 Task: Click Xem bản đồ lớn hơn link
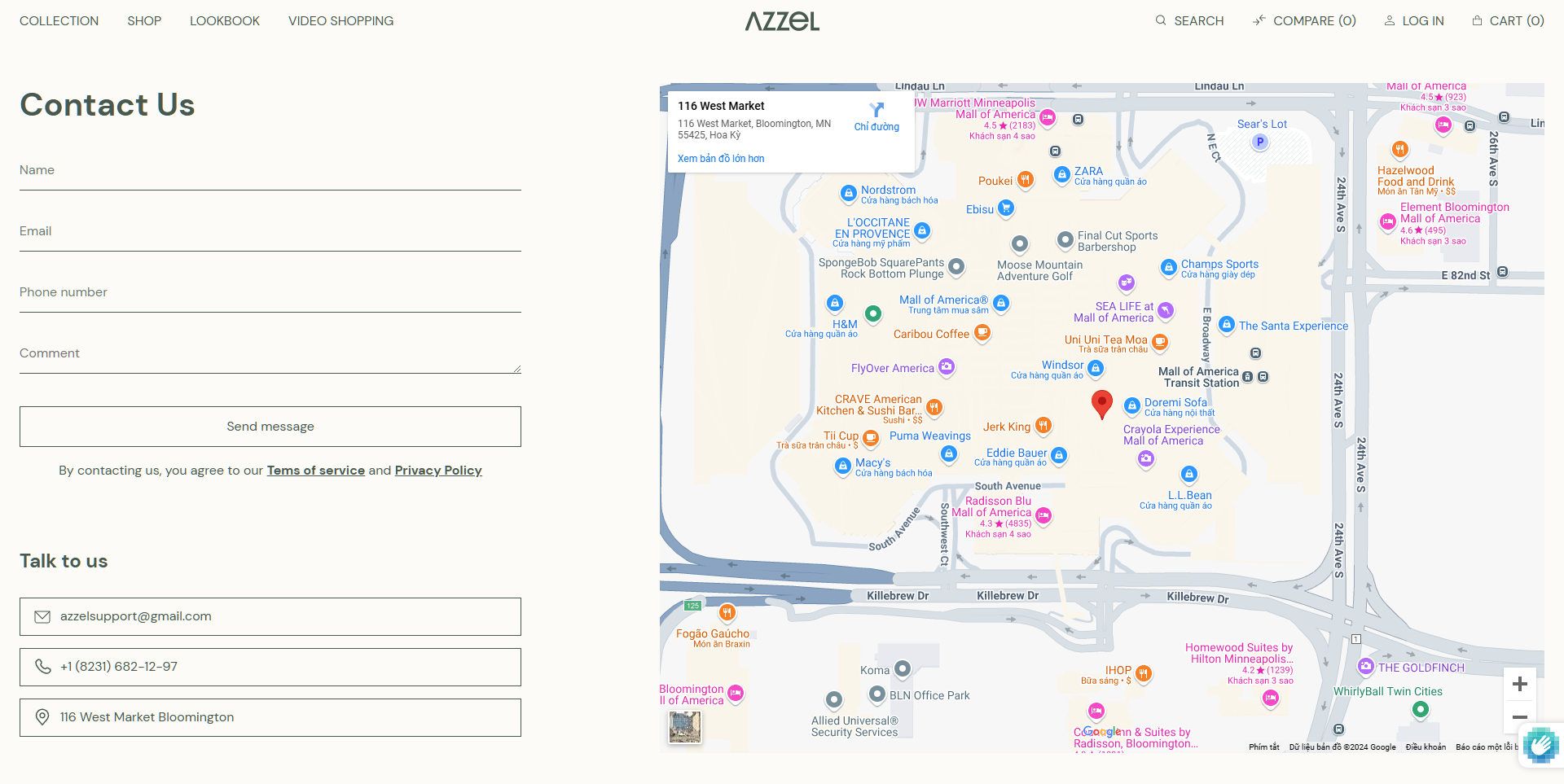(x=721, y=159)
